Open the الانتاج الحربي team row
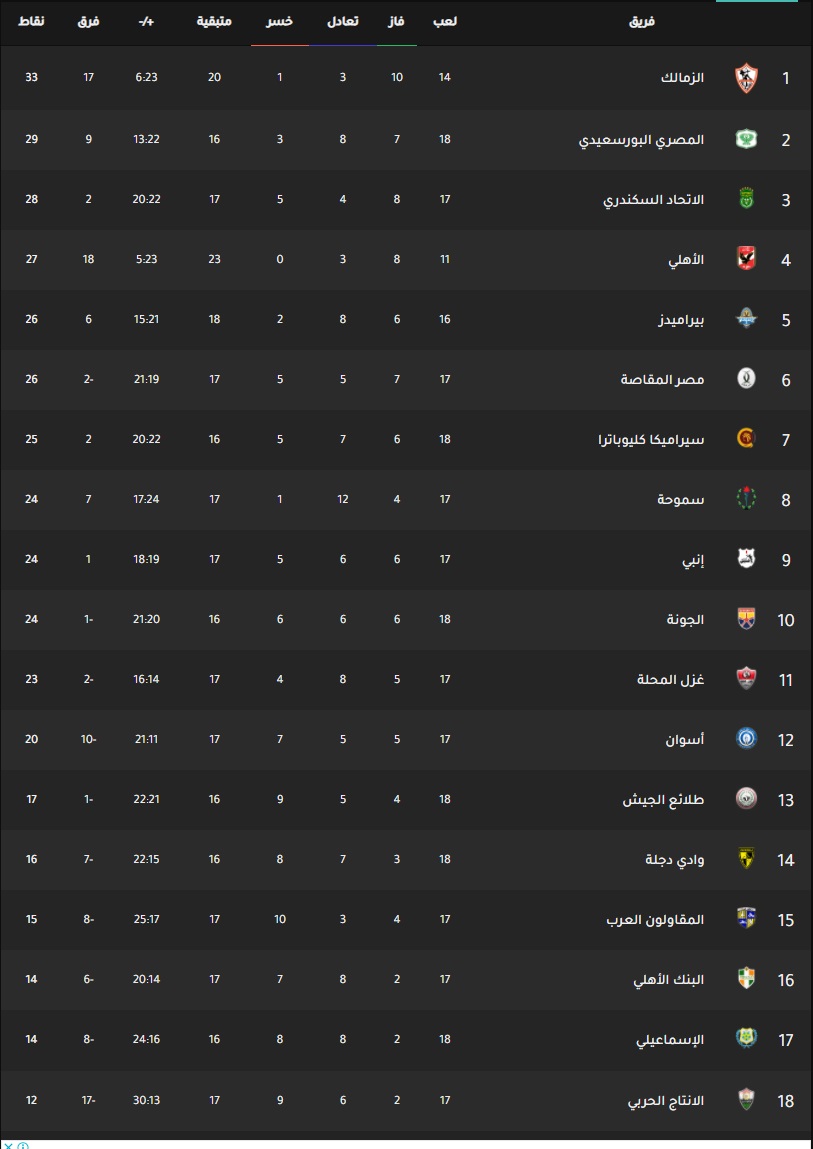 406,1100
